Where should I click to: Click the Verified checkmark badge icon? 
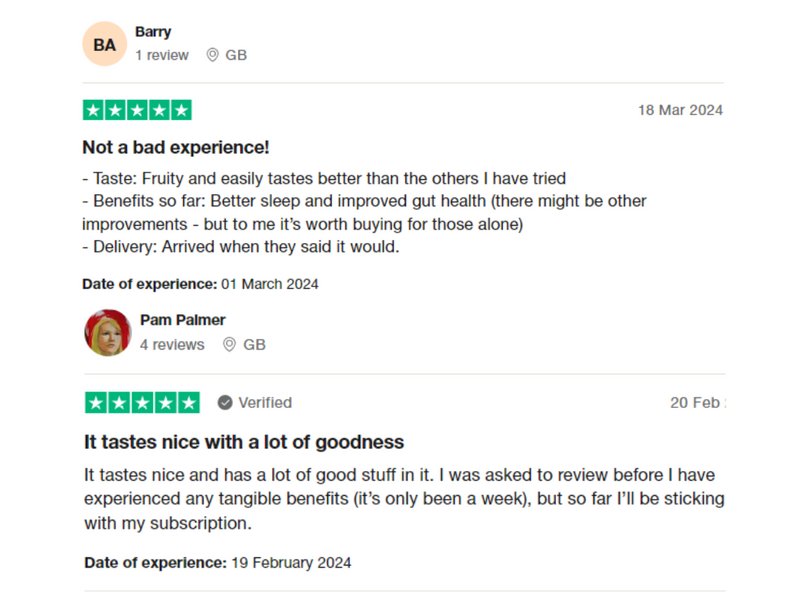[225, 402]
